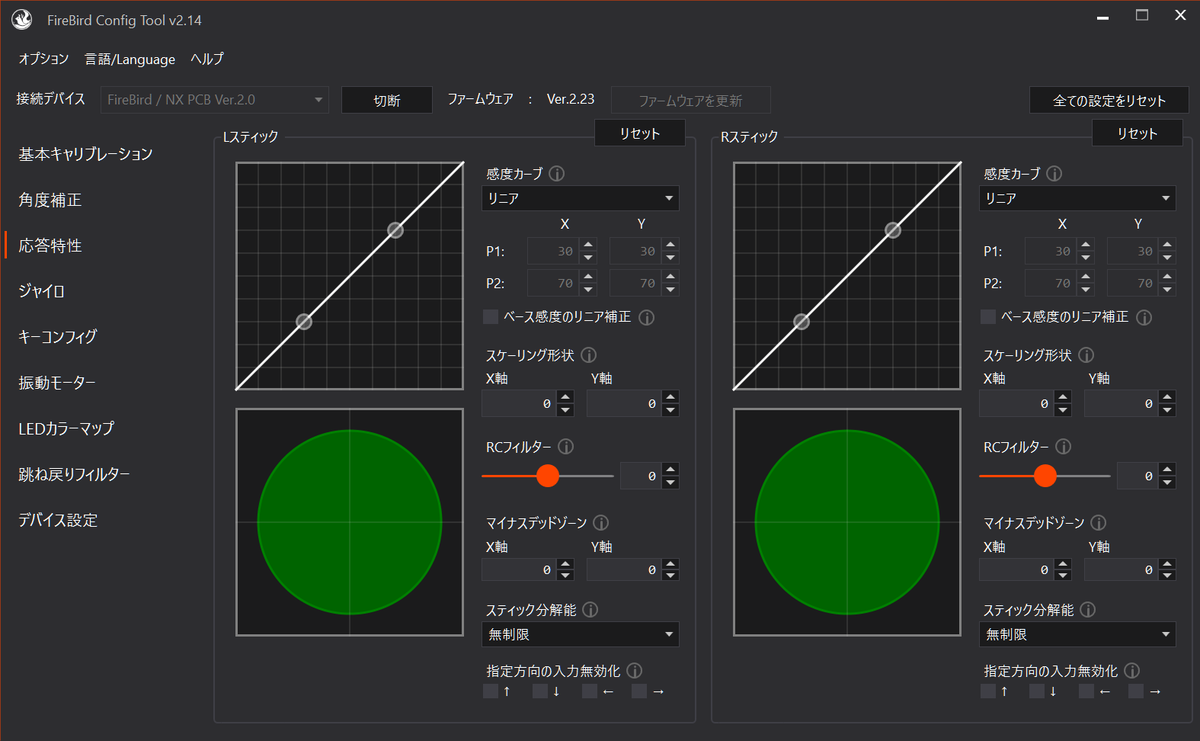Image resolution: width=1200 pixels, height=741 pixels.
Task: Toggle R stick right direction disable checkbox
Action: tap(1136, 691)
